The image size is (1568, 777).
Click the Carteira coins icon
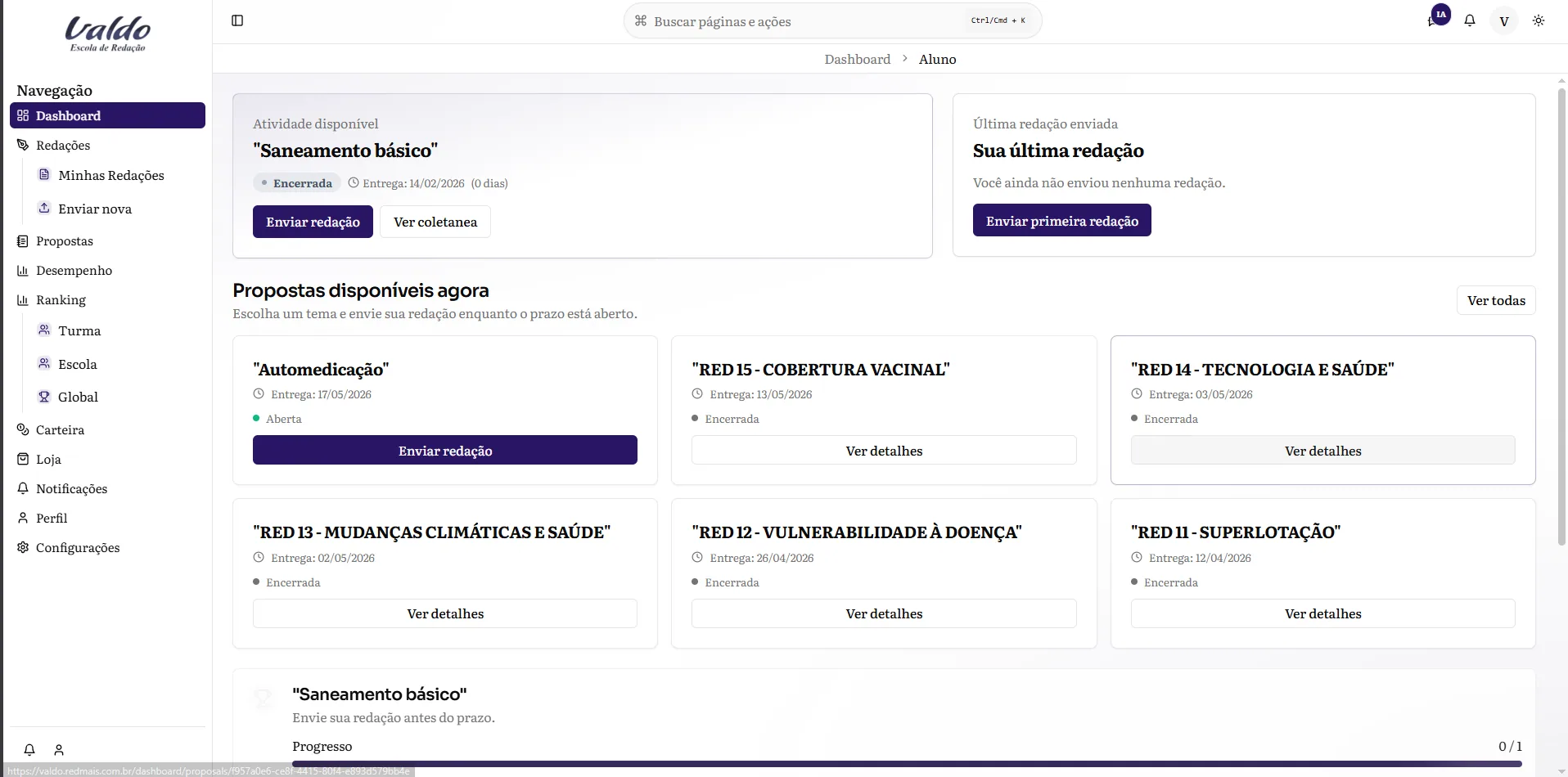tap(23, 429)
